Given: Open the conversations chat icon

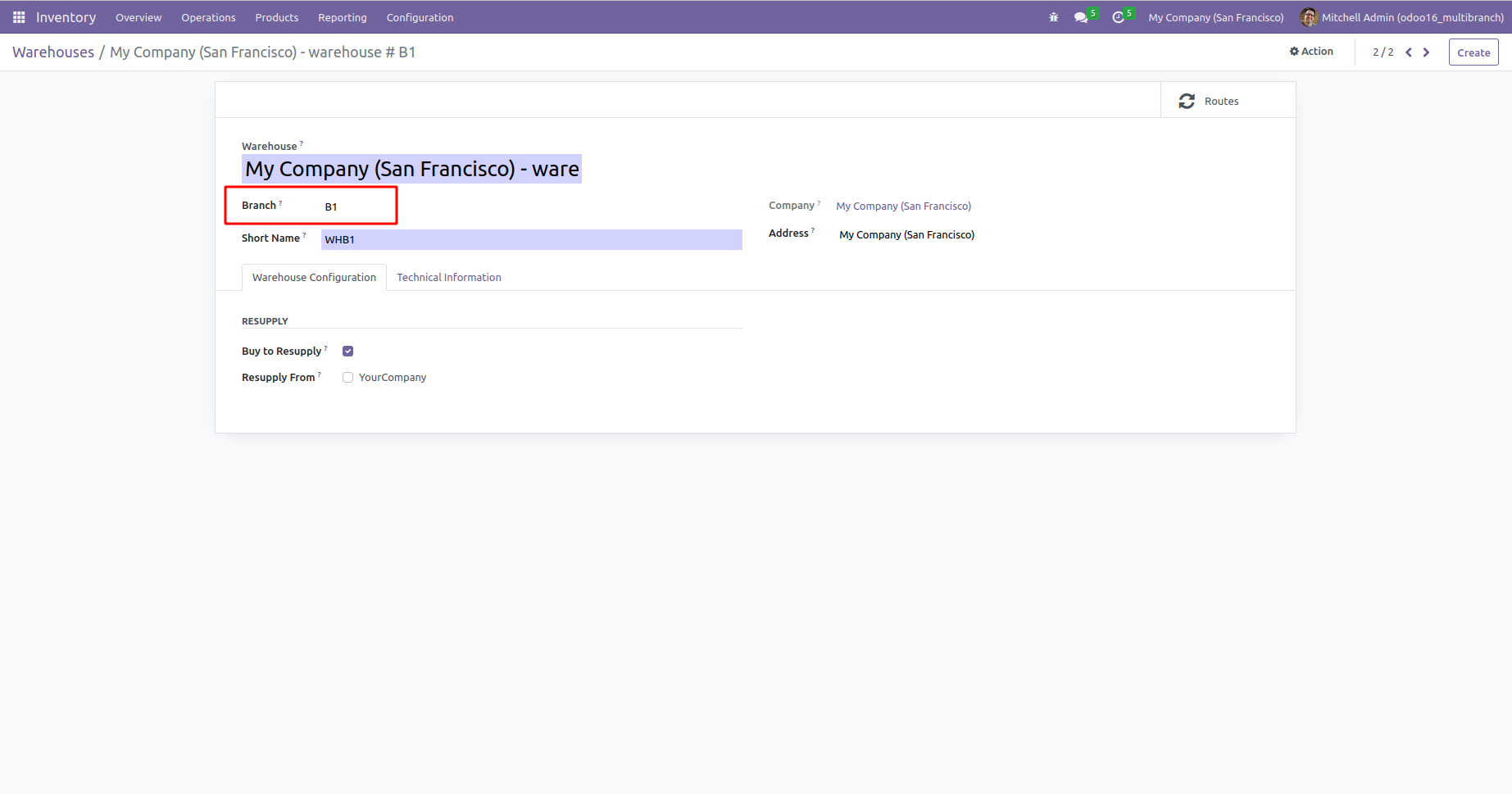Looking at the screenshot, I should tap(1081, 17).
